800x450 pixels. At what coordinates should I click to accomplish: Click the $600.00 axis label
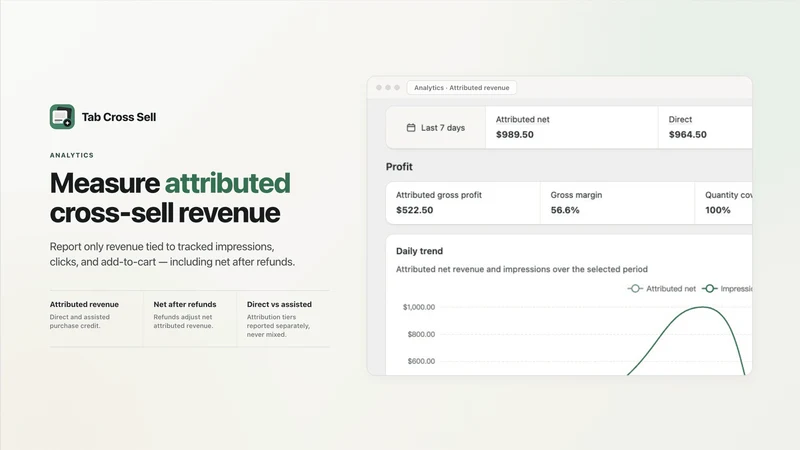coord(421,361)
